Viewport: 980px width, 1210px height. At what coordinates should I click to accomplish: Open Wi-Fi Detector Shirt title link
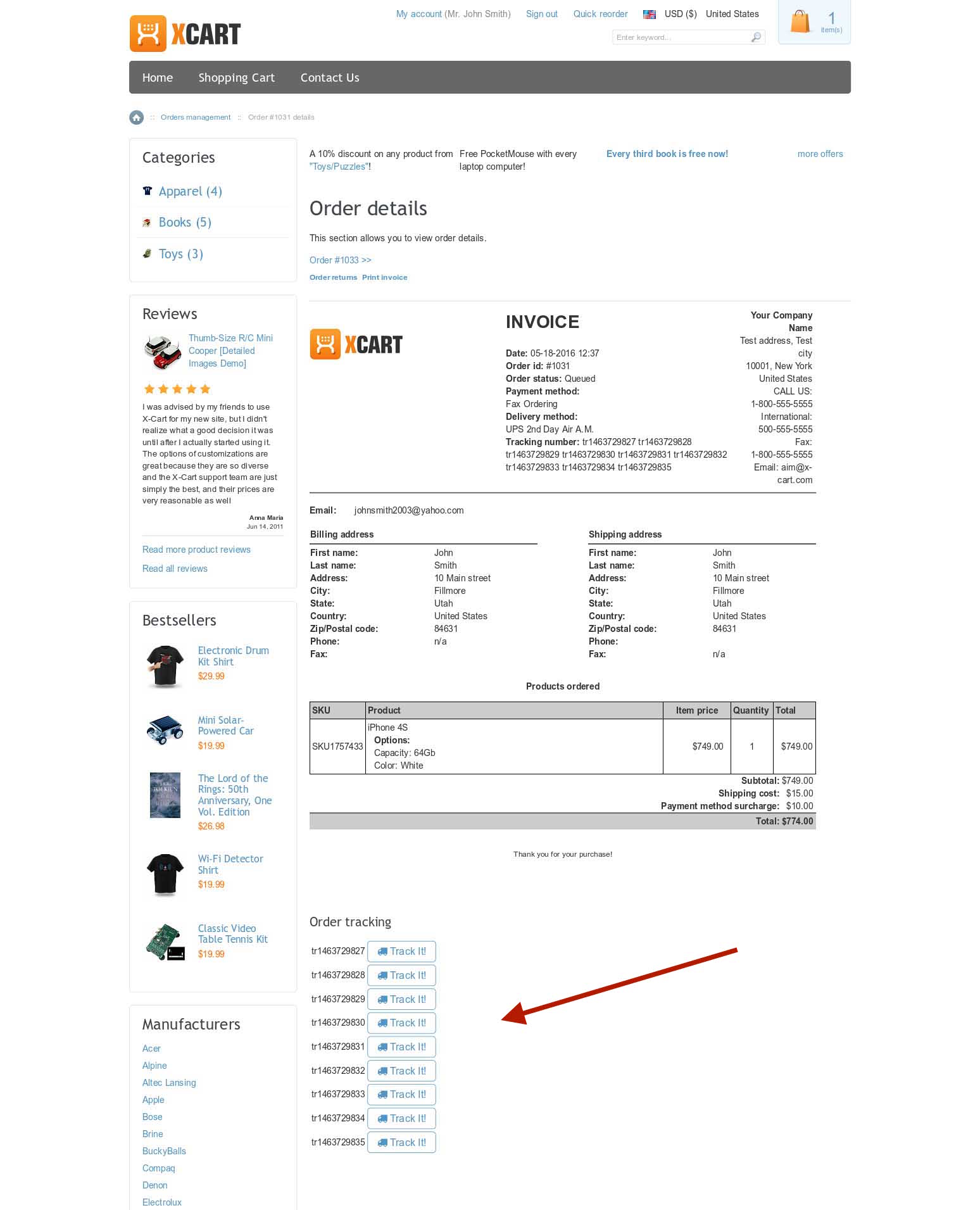click(230, 864)
